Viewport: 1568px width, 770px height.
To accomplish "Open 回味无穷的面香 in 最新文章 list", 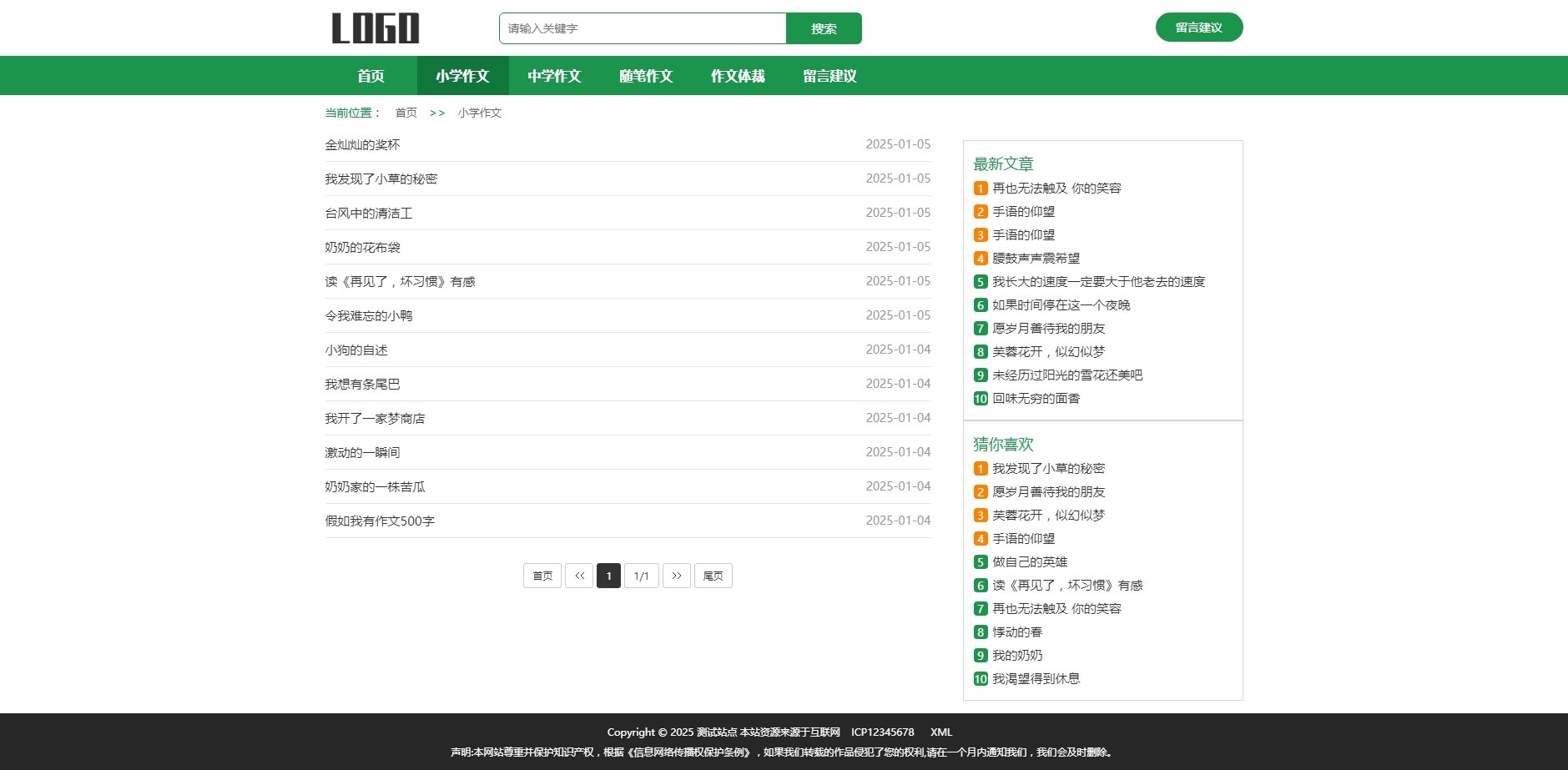I will tap(1036, 399).
